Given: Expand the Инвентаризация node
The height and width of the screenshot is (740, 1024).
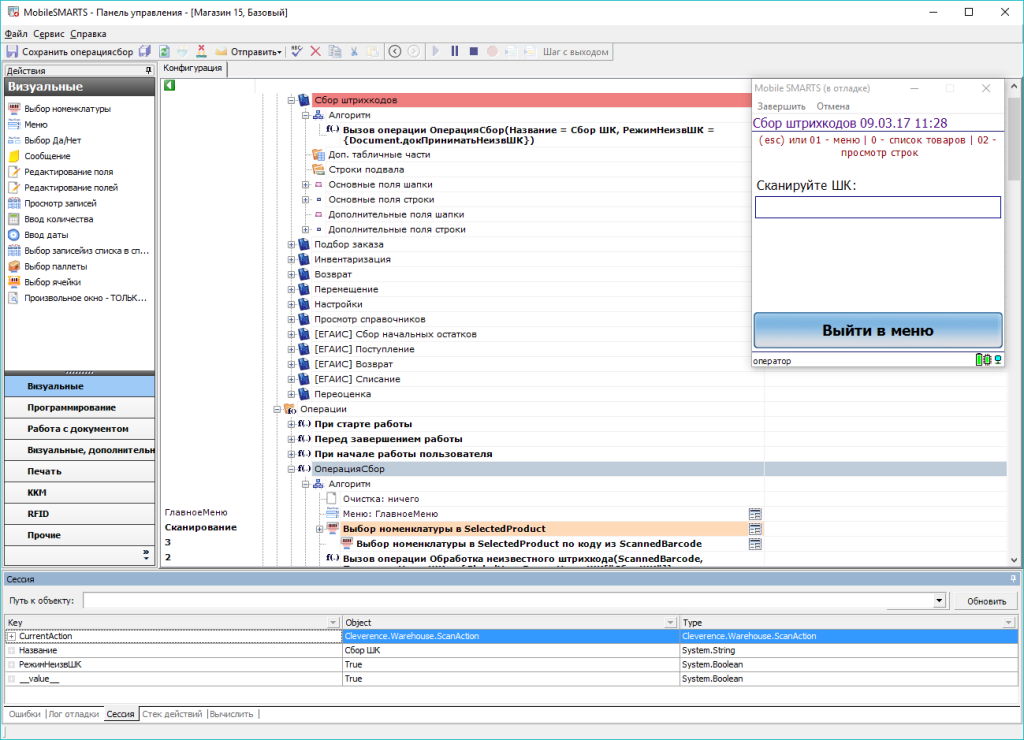Looking at the screenshot, I should 291,259.
